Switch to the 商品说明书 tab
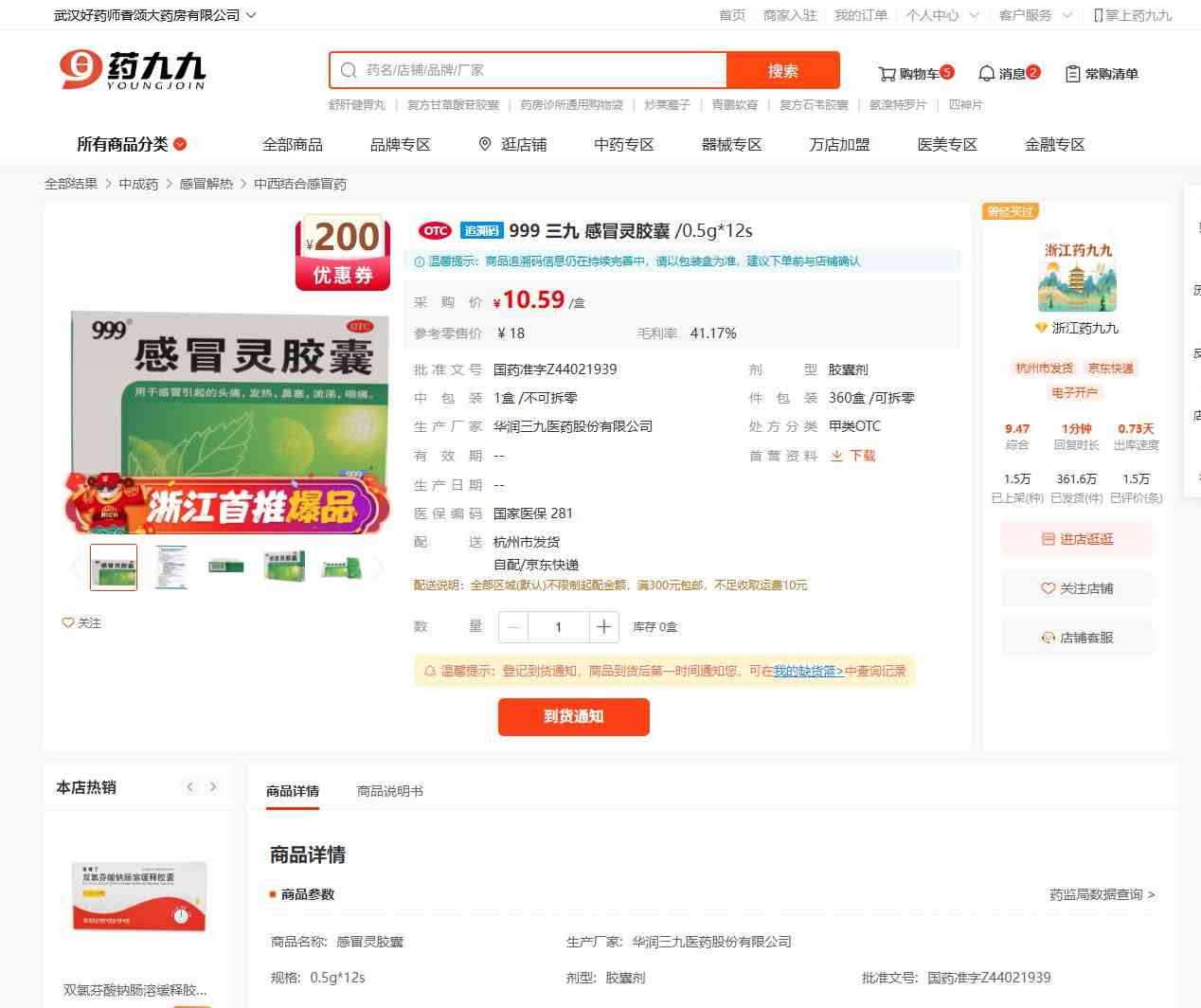Viewport: 1201px width, 1008px height. pyautogui.click(x=389, y=791)
